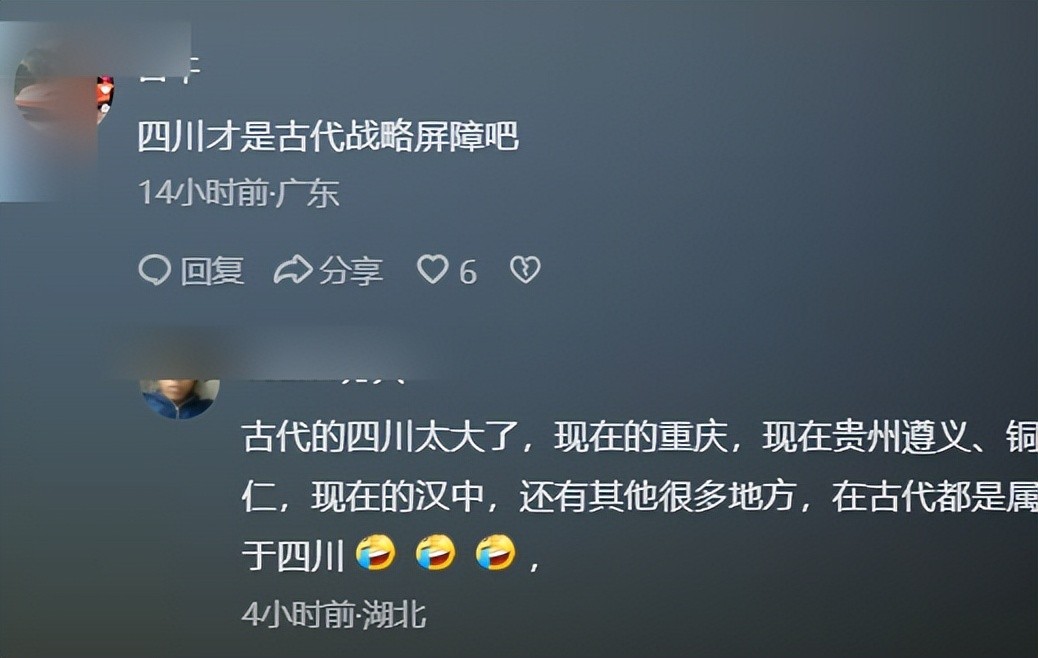The height and width of the screenshot is (658, 1038).
Task: Click the speech bubble reply icon
Action: pos(155,270)
